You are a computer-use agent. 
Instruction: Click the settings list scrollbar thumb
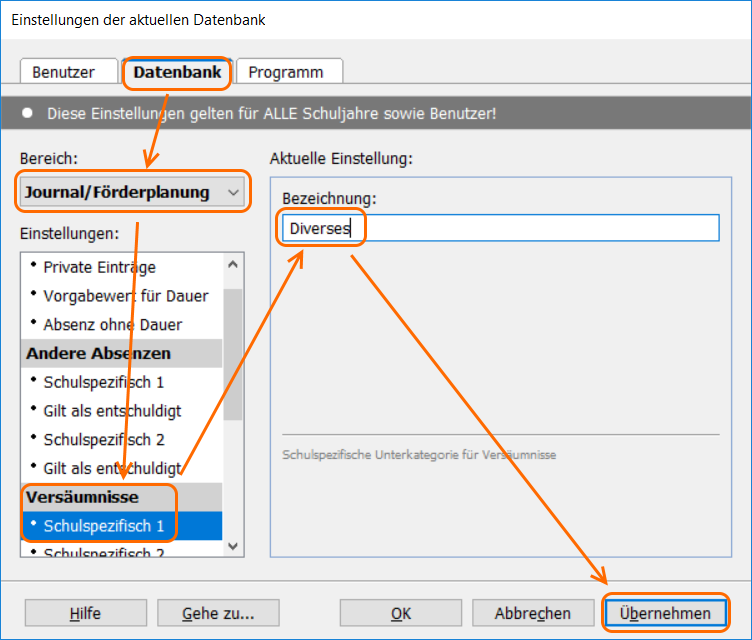pos(232,355)
